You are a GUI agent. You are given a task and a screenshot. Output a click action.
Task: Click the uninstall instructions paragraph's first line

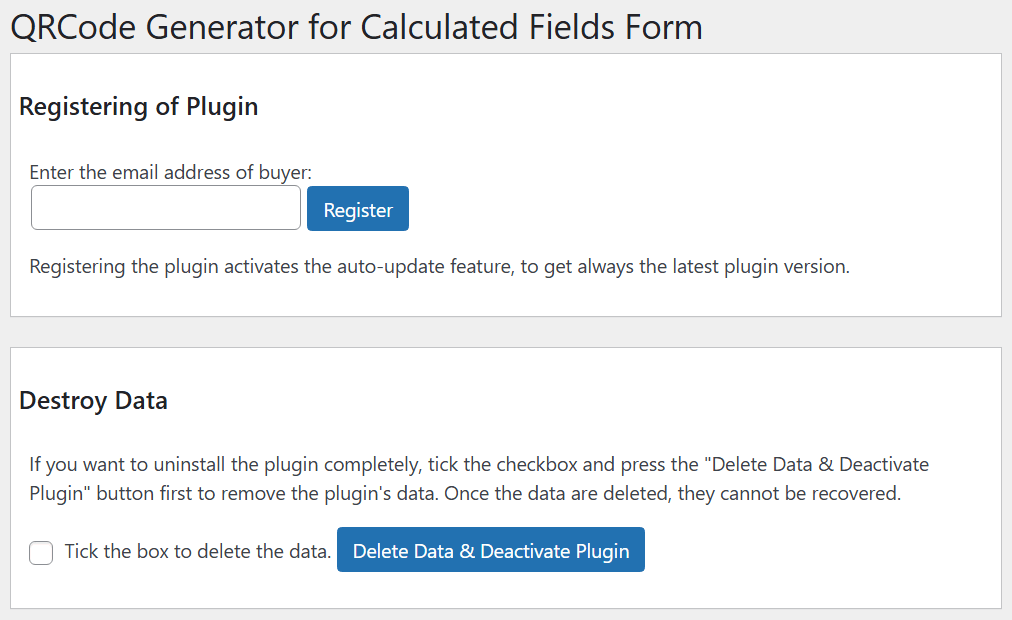pos(479,465)
